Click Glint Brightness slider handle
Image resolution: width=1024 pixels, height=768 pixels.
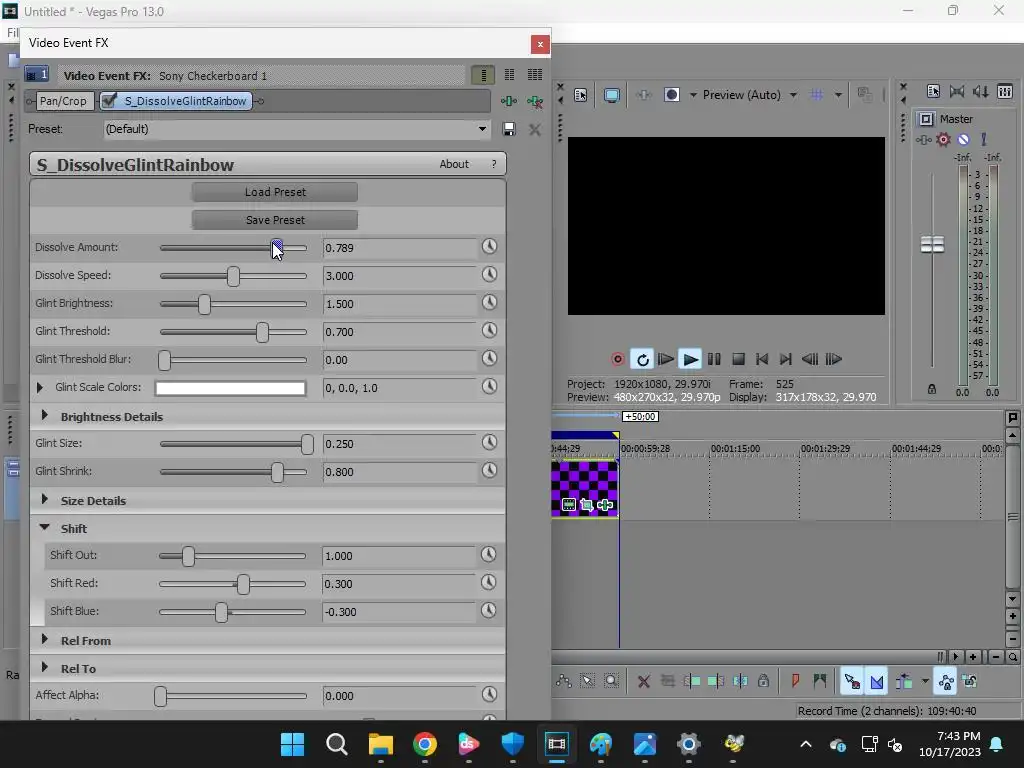(204, 304)
